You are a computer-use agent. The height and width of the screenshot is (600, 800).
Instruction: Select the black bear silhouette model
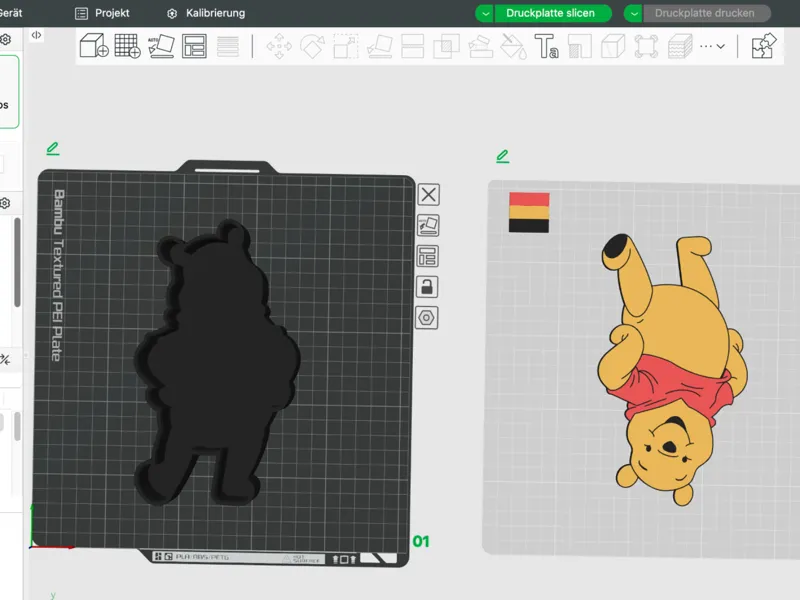pos(217,362)
